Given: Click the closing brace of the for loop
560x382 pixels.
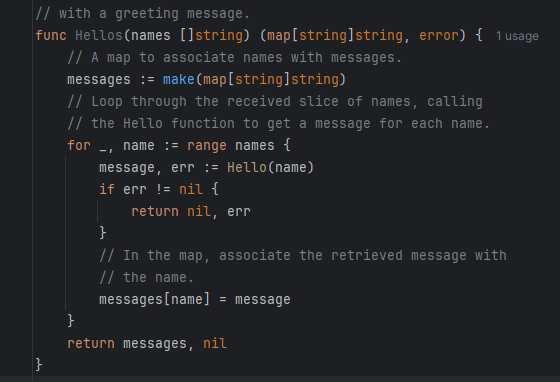Looking at the screenshot, I should [71, 321].
